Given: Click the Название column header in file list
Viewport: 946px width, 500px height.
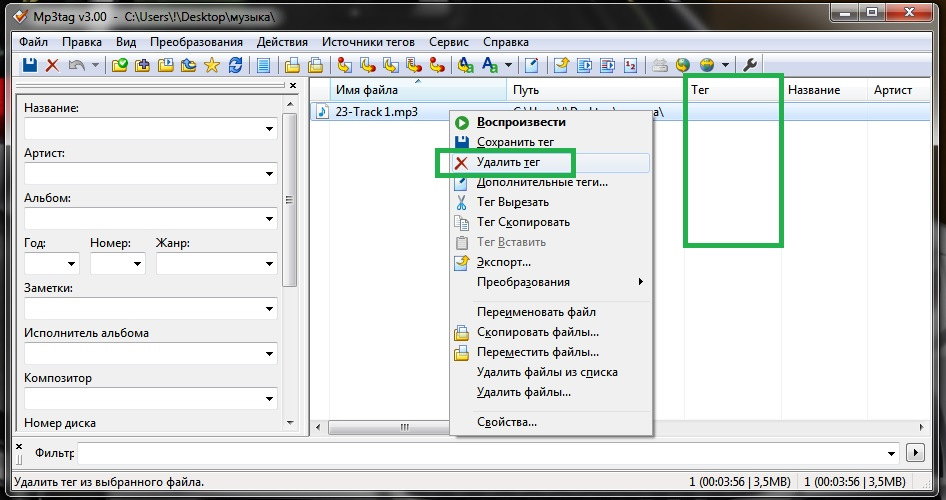Looking at the screenshot, I should tap(824, 90).
